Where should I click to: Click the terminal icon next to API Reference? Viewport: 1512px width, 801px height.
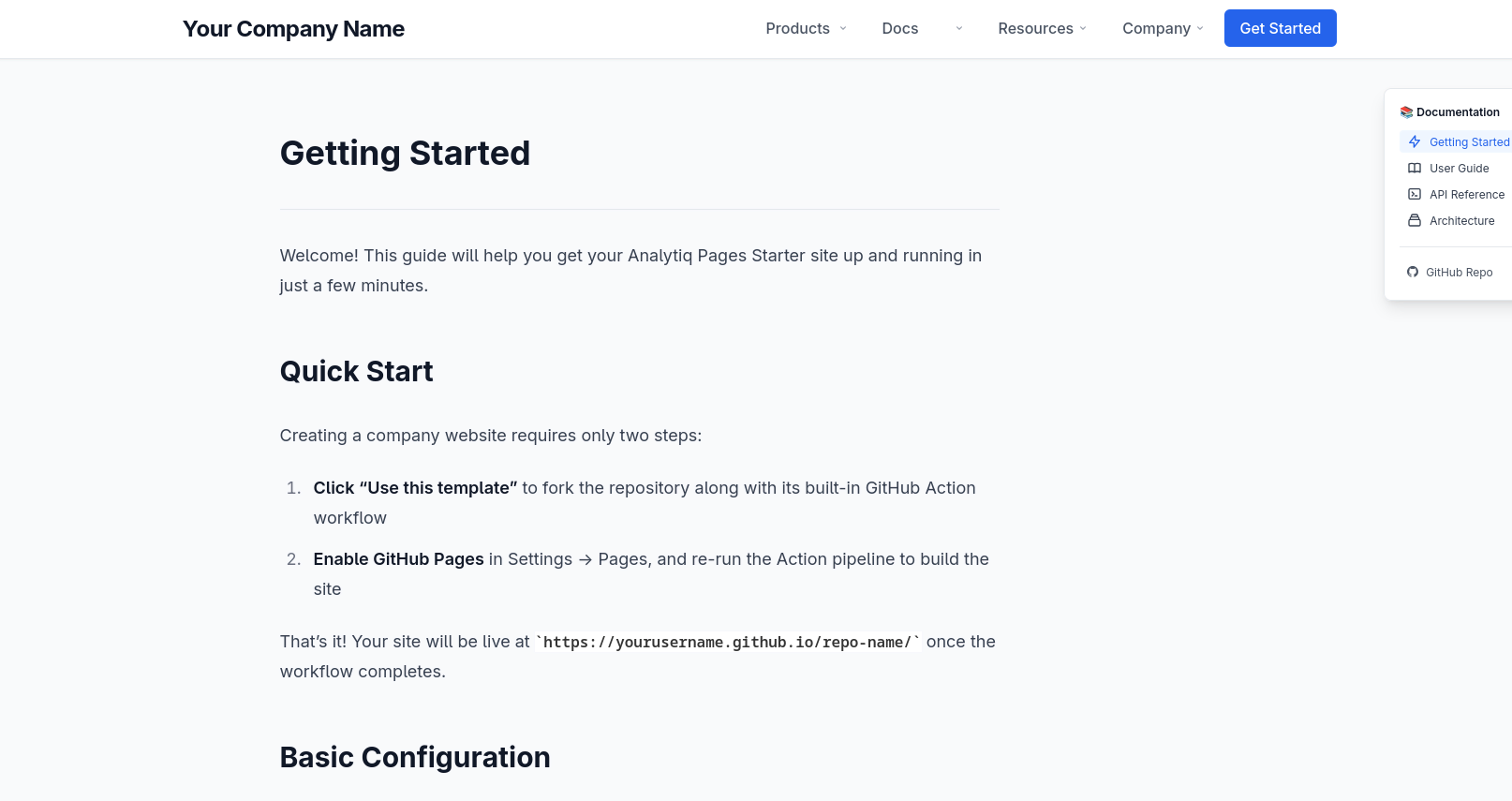point(1415,194)
